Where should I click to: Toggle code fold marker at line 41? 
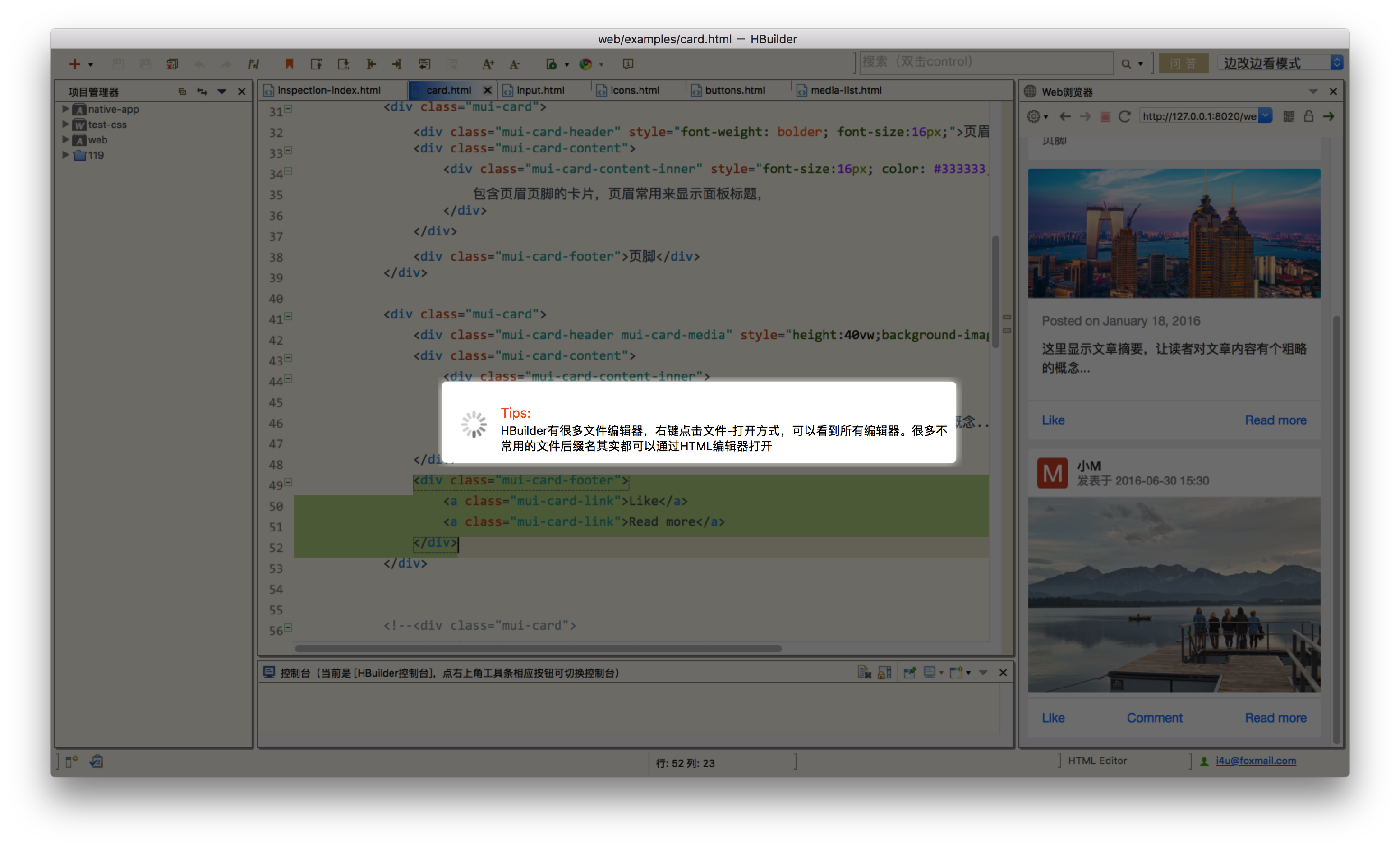(x=289, y=317)
